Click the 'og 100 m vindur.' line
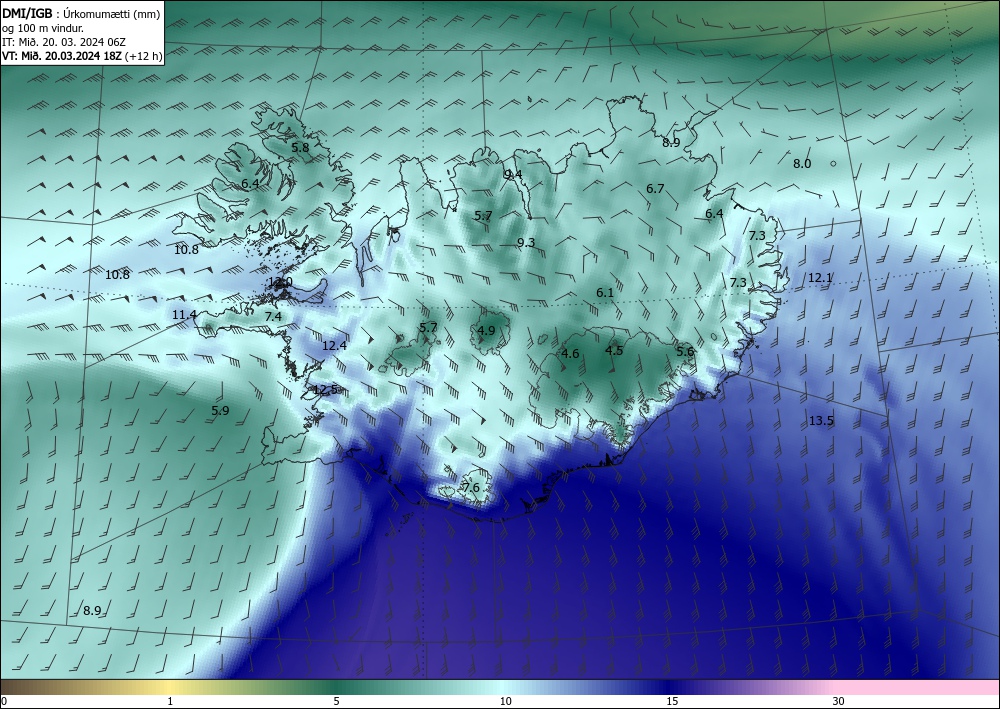 pos(43,28)
